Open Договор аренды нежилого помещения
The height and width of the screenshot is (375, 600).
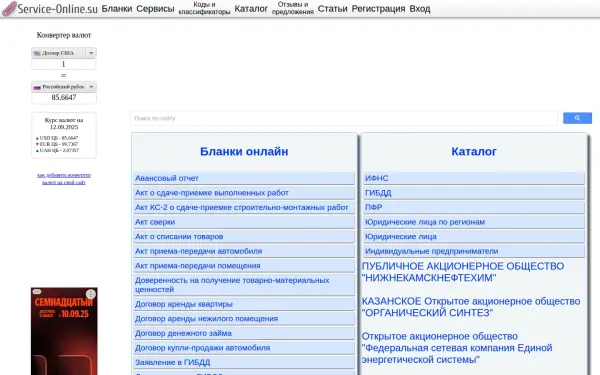point(244,318)
